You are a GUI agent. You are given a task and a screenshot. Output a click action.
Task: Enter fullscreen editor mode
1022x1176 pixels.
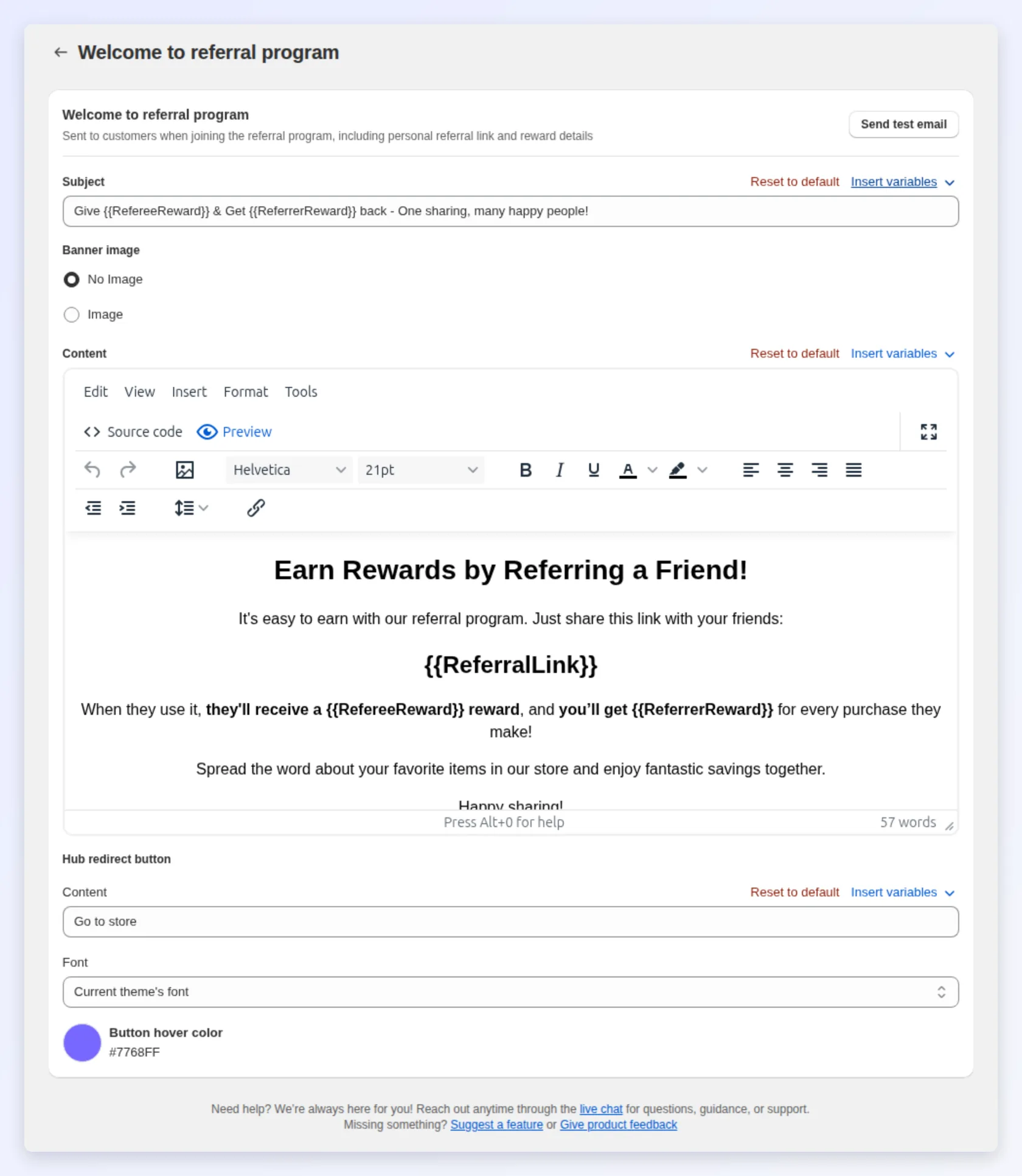[929, 432]
